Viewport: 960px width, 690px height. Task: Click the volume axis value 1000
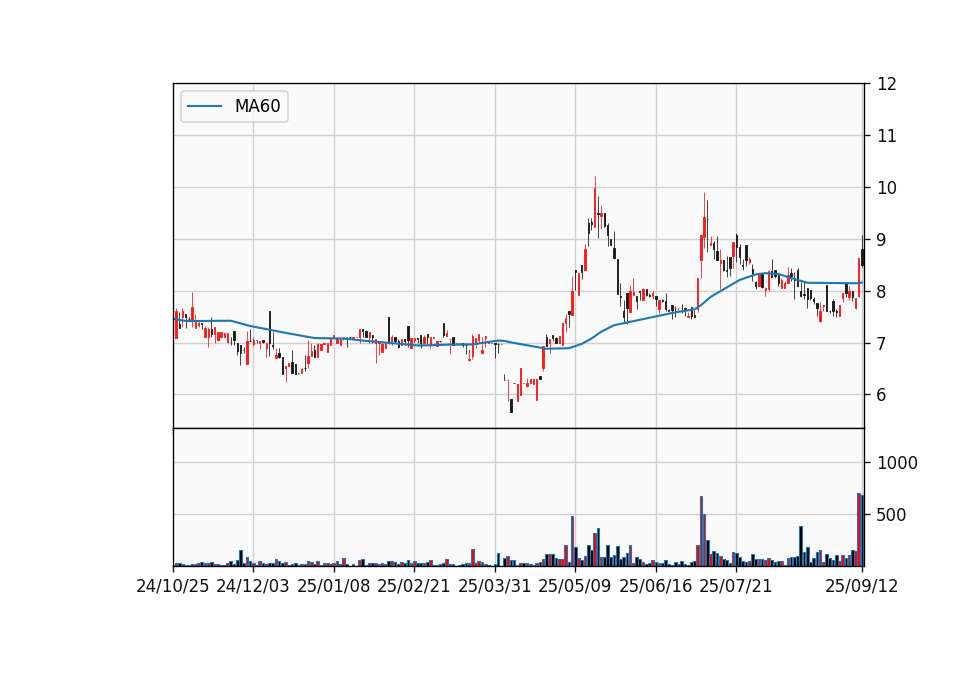(898, 463)
